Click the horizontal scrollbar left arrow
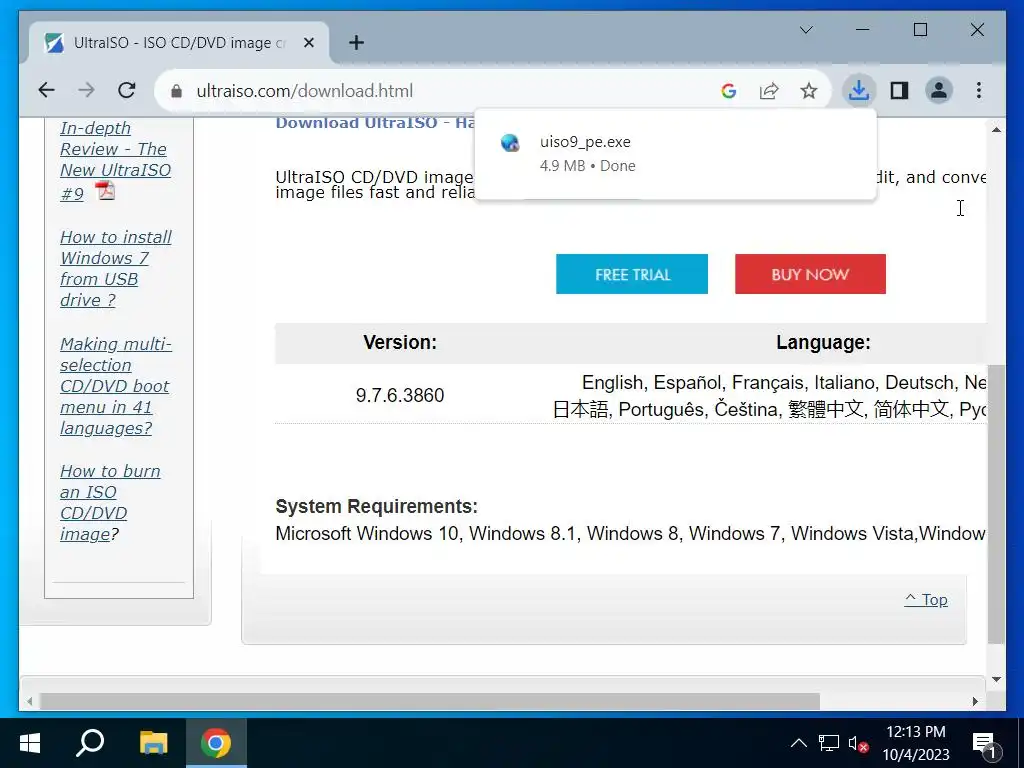The height and width of the screenshot is (768, 1024). click(29, 701)
